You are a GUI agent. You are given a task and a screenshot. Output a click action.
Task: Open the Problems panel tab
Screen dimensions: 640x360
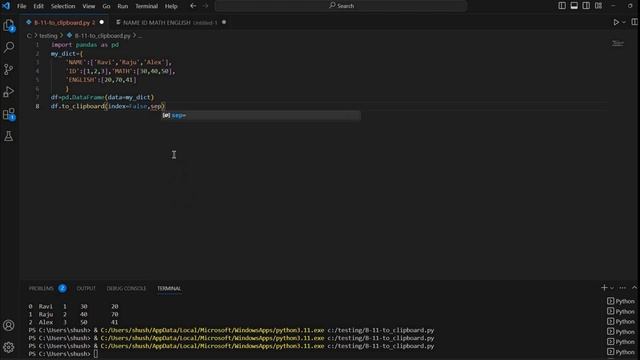click(41, 289)
